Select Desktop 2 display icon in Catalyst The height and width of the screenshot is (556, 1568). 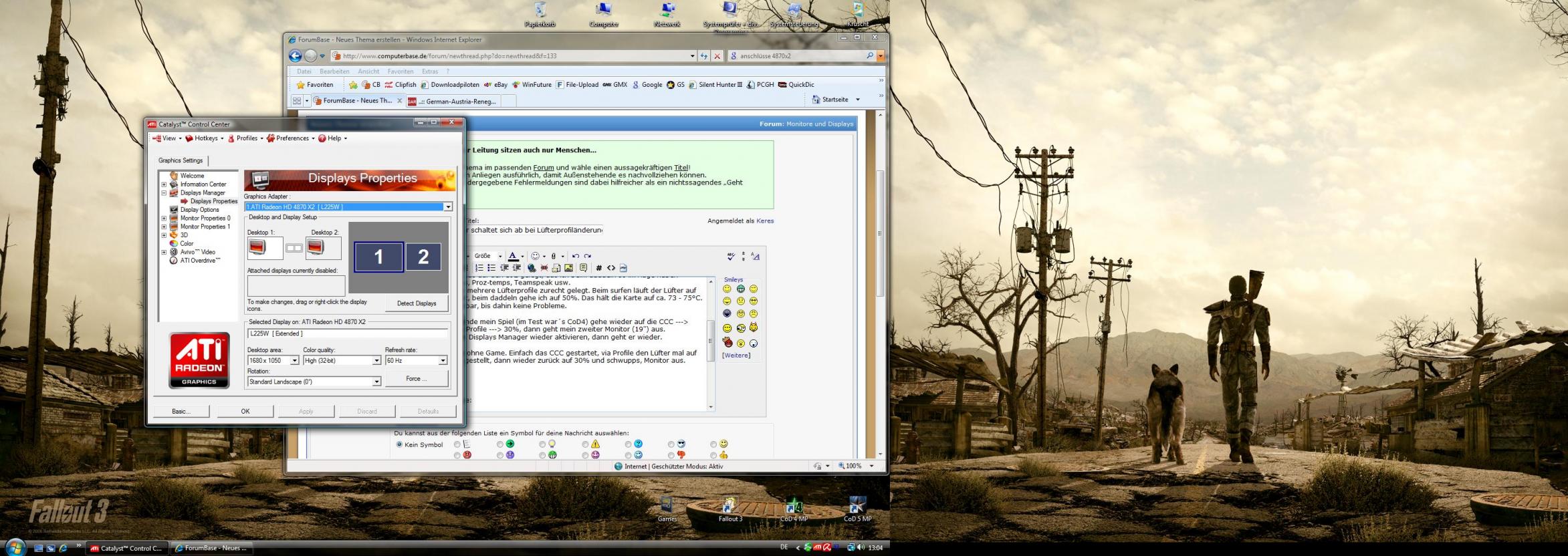323,248
